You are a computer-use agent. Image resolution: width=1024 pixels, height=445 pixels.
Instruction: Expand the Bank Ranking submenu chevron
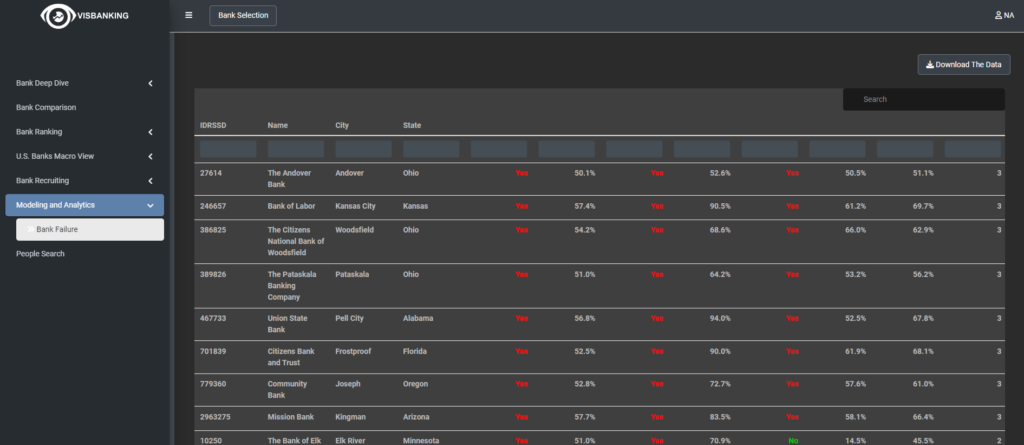point(150,132)
